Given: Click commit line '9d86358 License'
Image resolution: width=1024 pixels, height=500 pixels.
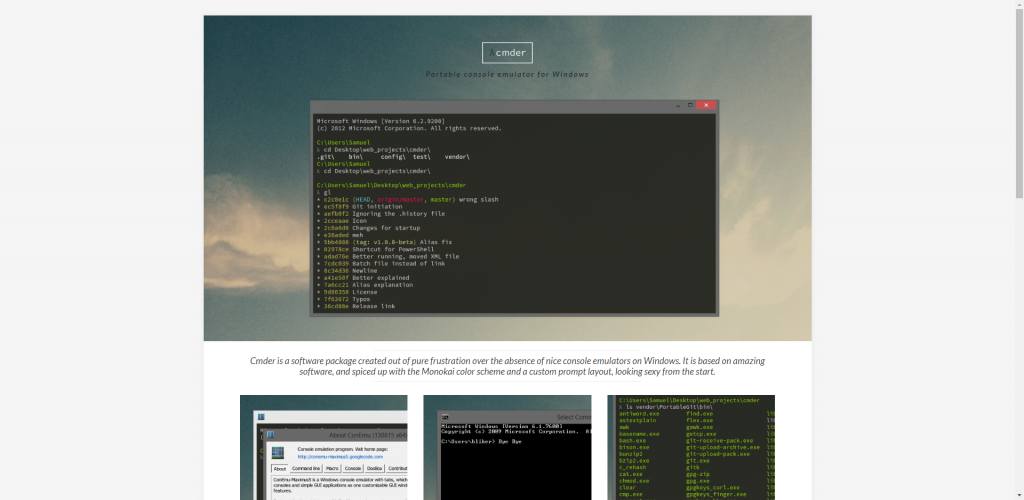Looking at the screenshot, I should pos(347,292).
